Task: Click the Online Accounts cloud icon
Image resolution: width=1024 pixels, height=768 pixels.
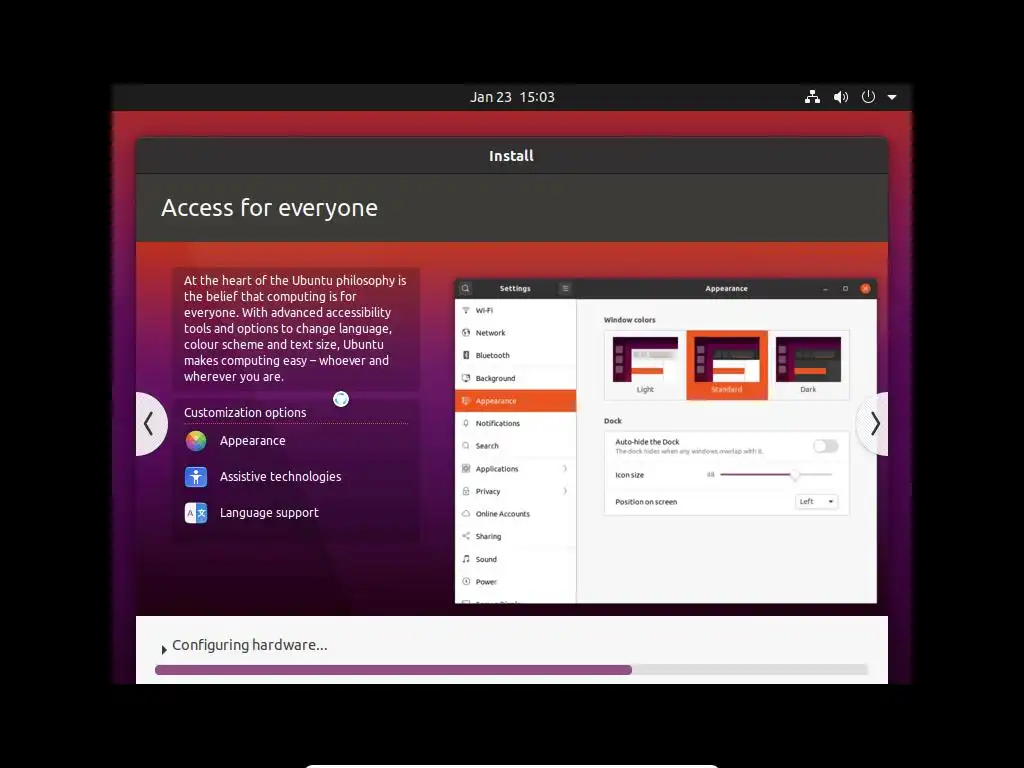Action: tap(466, 514)
